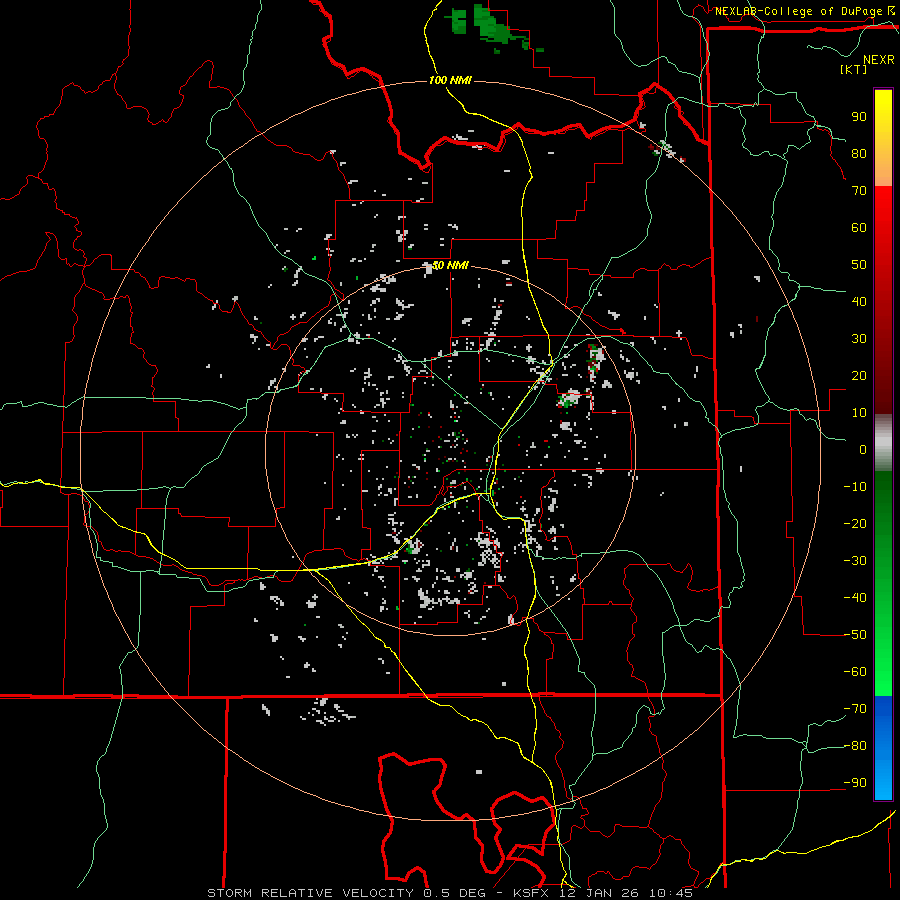Click the -70 value on velocity scale

pyautogui.click(x=855, y=709)
